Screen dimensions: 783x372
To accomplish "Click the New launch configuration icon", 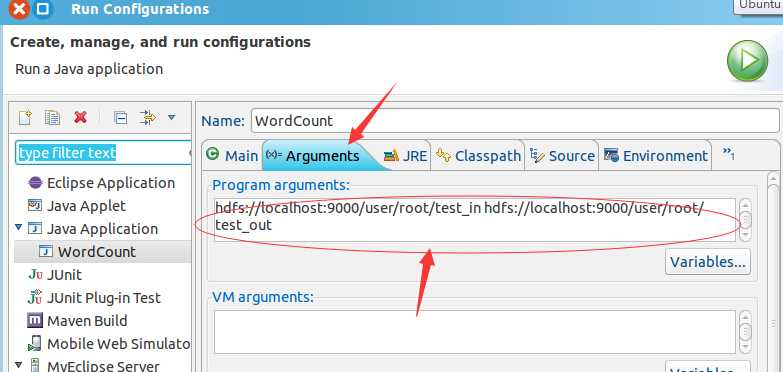I will (25, 118).
